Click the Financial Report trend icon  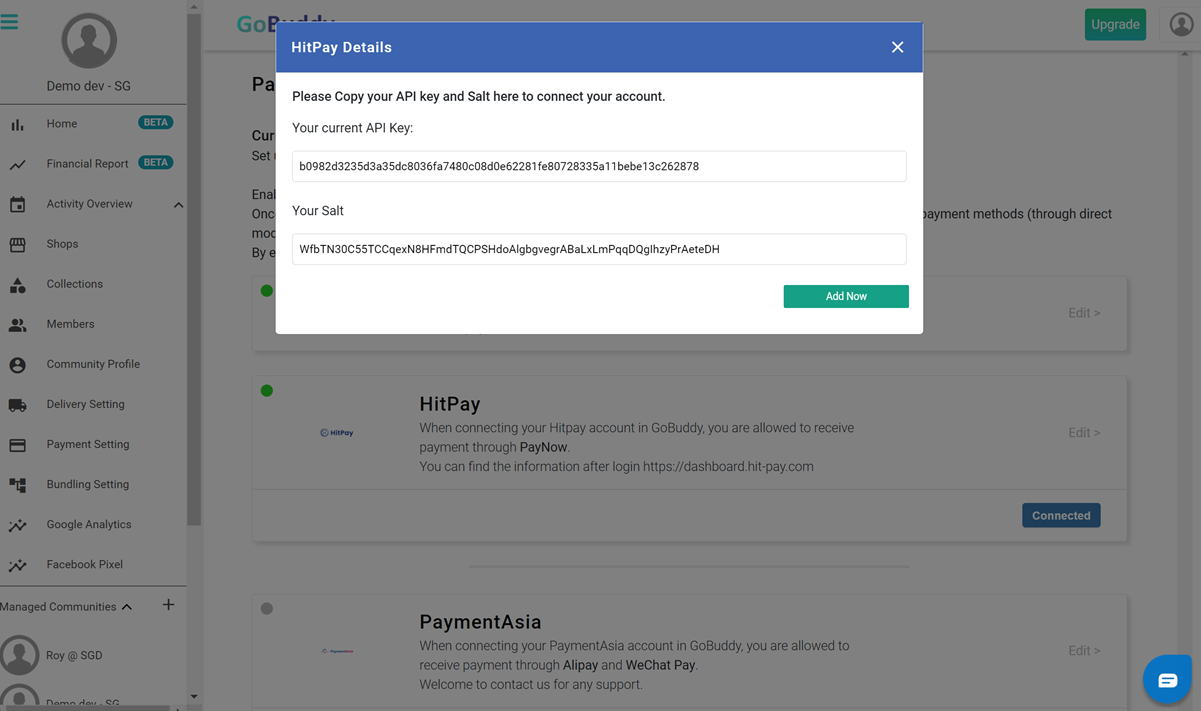tap(17, 165)
